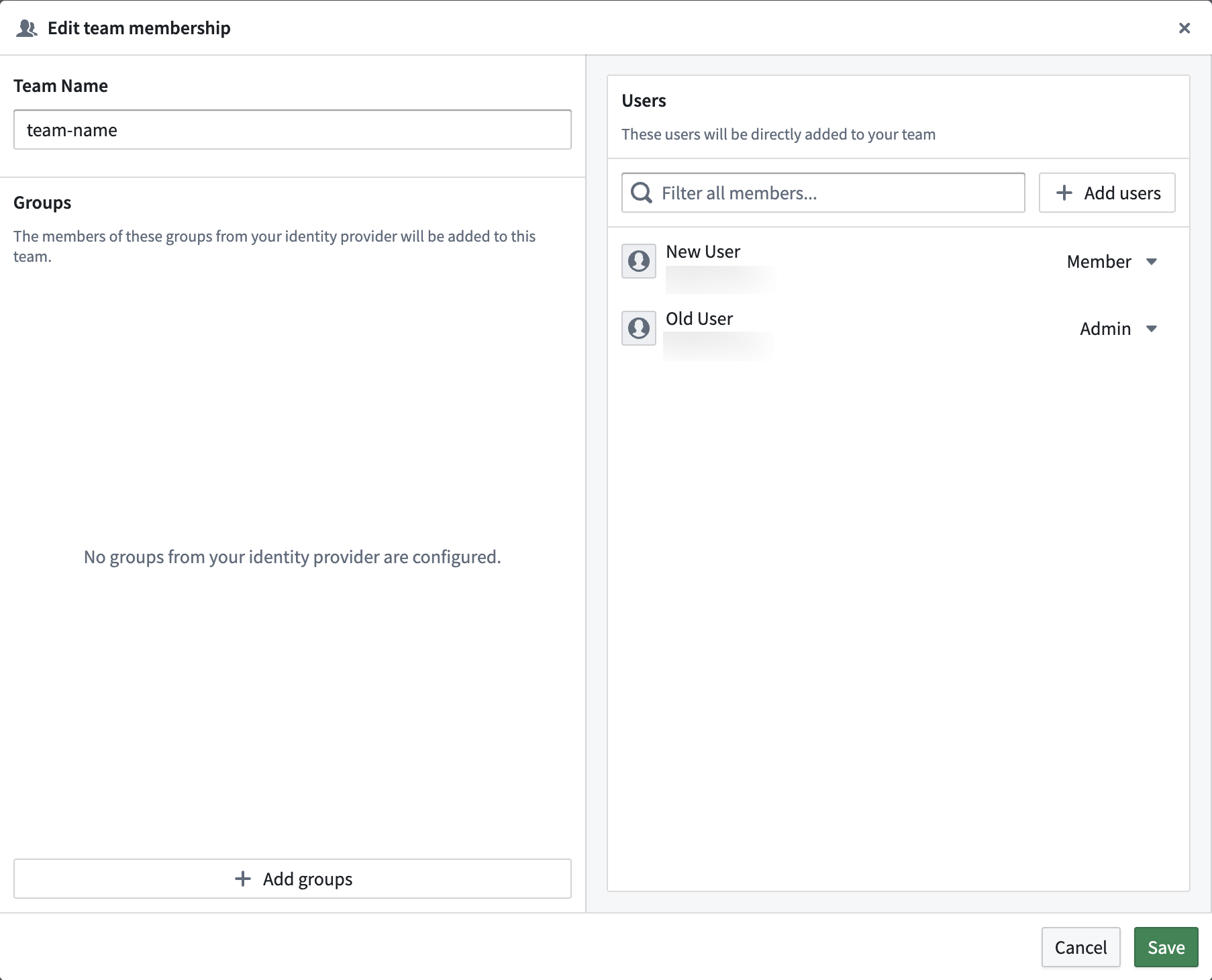Click the 'Edit team membership' dialog title

coord(139,28)
